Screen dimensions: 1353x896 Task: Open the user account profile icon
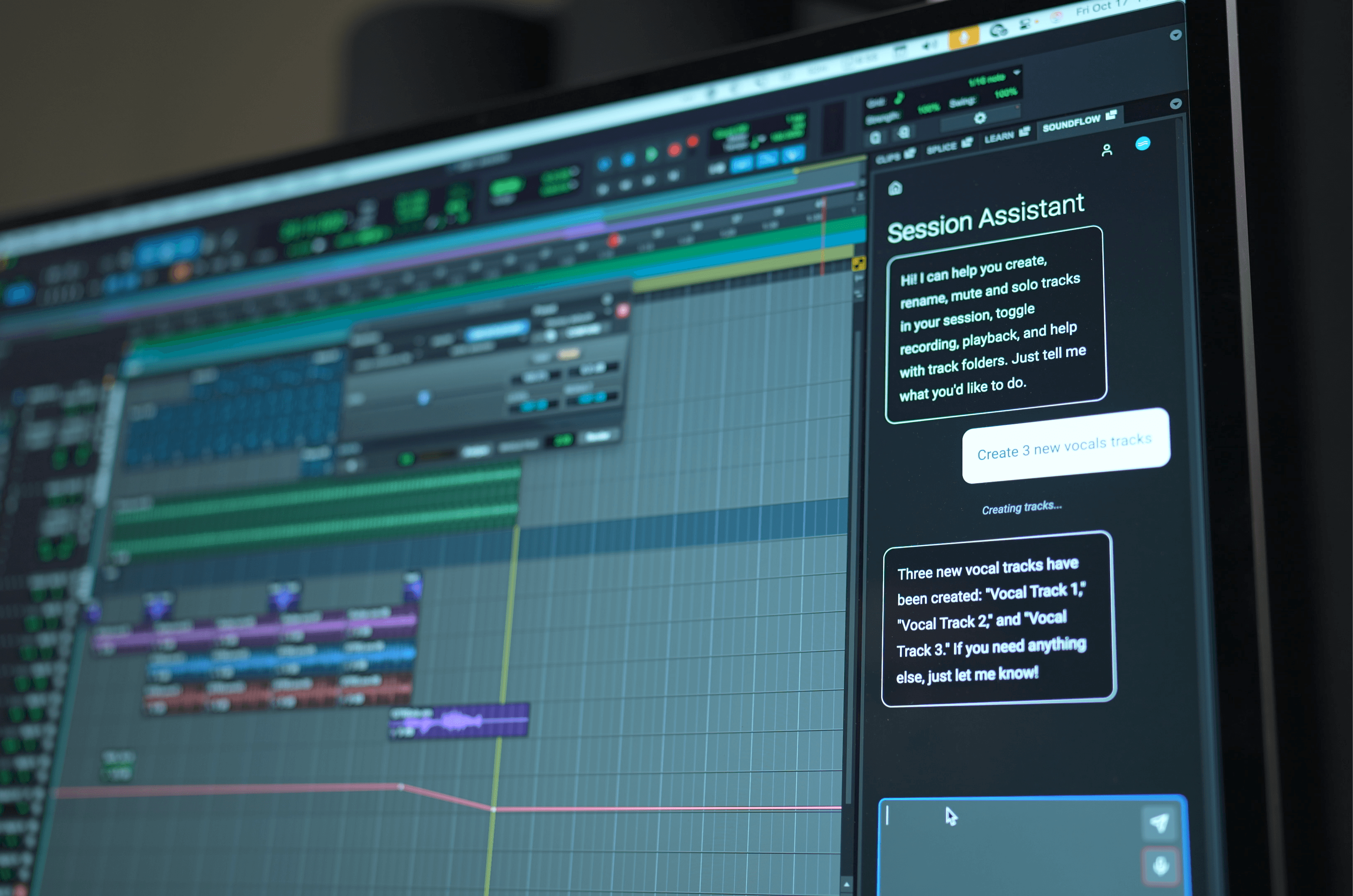[1107, 150]
